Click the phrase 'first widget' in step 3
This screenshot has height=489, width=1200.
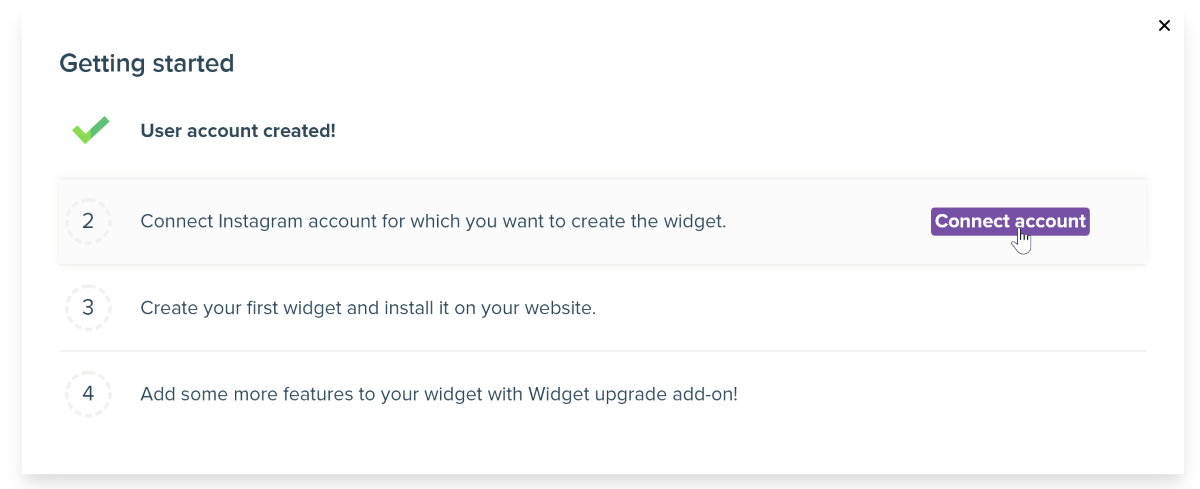292,308
